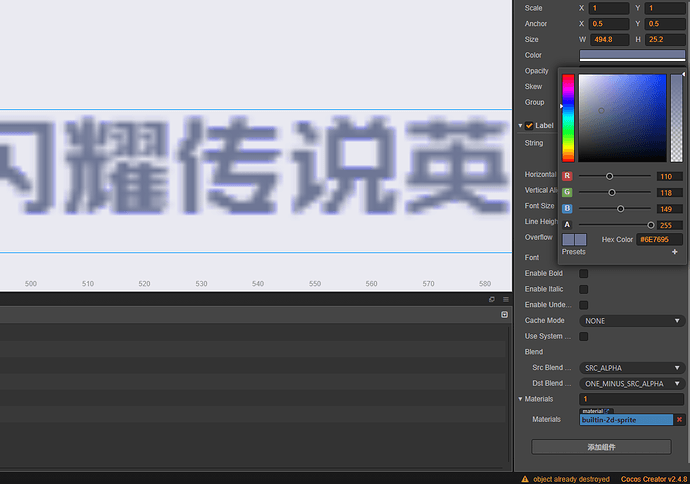Screen dimensions: 690x484
Task: Click the builtin-2d-sprite material slot
Action: [626, 419]
